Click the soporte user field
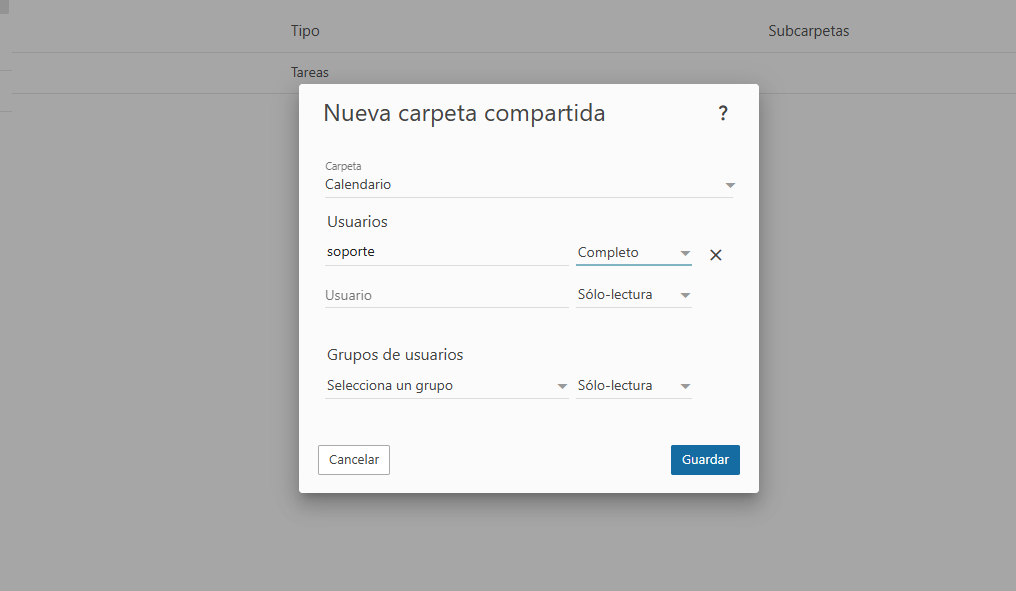The width and height of the screenshot is (1016, 591). click(446, 252)
